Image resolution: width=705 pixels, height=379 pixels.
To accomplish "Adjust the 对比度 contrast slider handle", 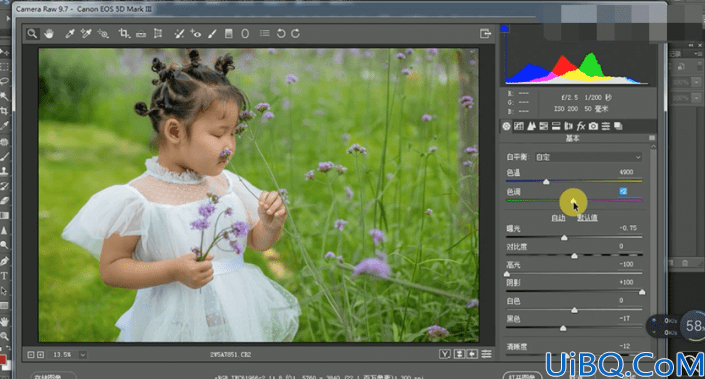I will click(574, 255).
